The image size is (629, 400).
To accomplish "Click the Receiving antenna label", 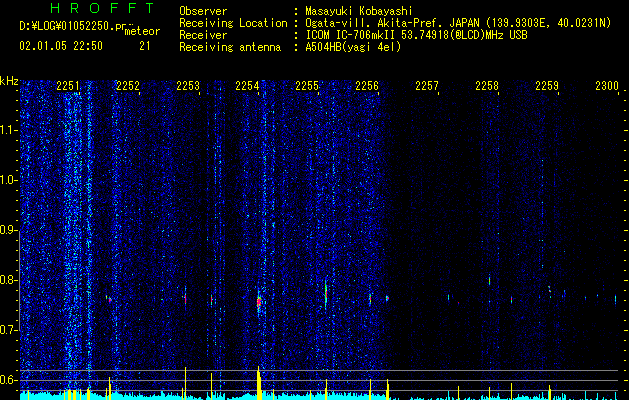I will click(230, 47).
